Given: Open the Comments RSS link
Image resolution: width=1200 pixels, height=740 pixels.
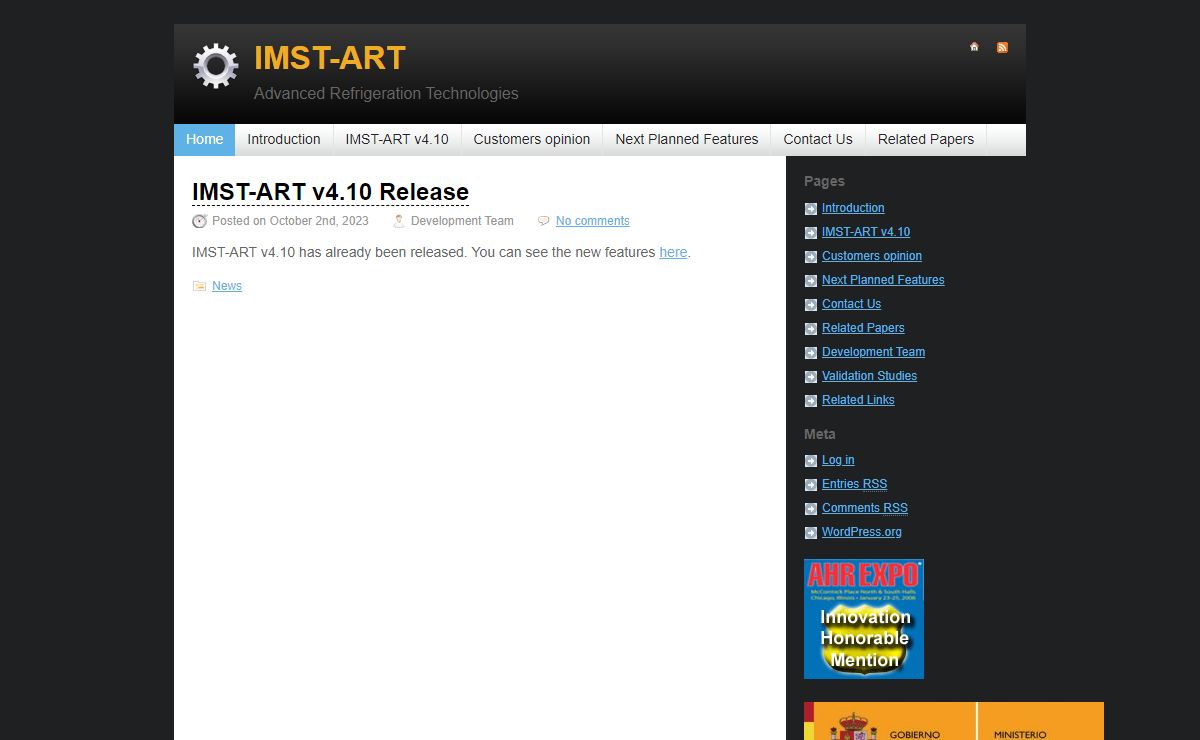Looking at the screenshot, I should (865, 508).
